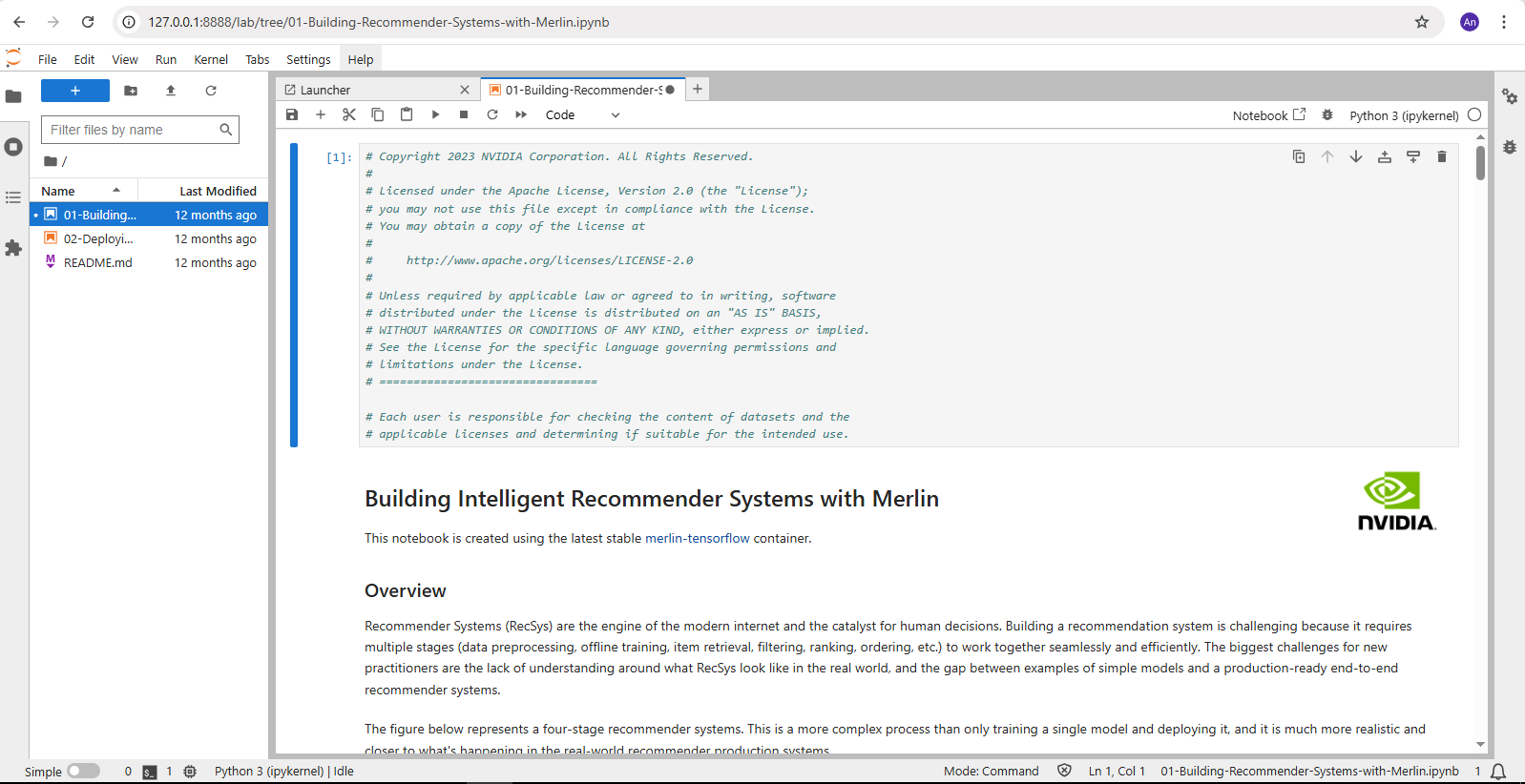Create a new launcher with plus button

(x=75, y=91)
